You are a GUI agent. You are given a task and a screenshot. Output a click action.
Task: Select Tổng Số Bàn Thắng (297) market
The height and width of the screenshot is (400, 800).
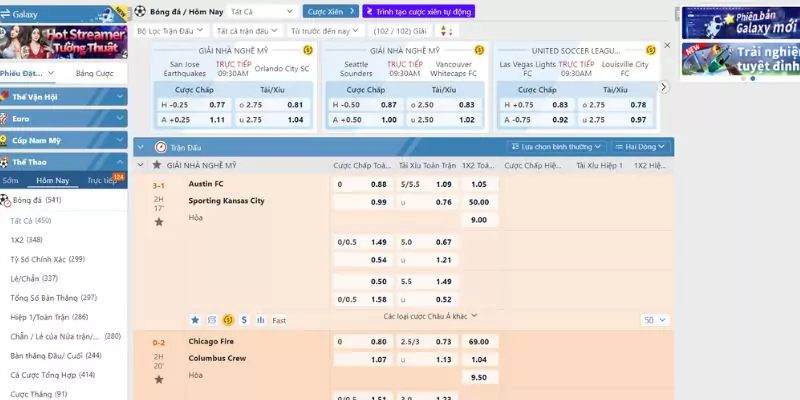point(54,298)
